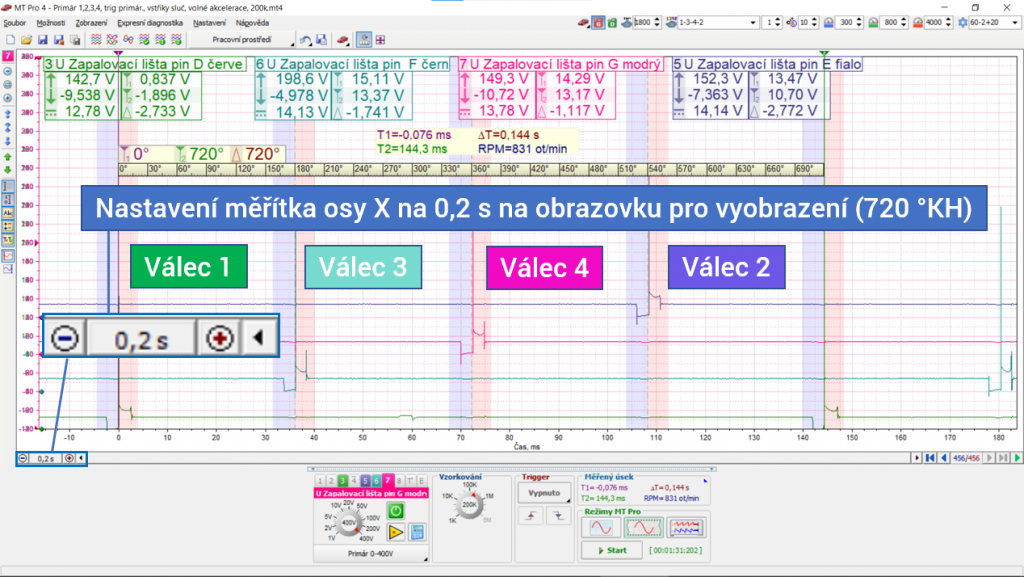This screenshot has height=577, width=1024.
Task: Click the new file icon in toolbar
Action: click(10, 40)
